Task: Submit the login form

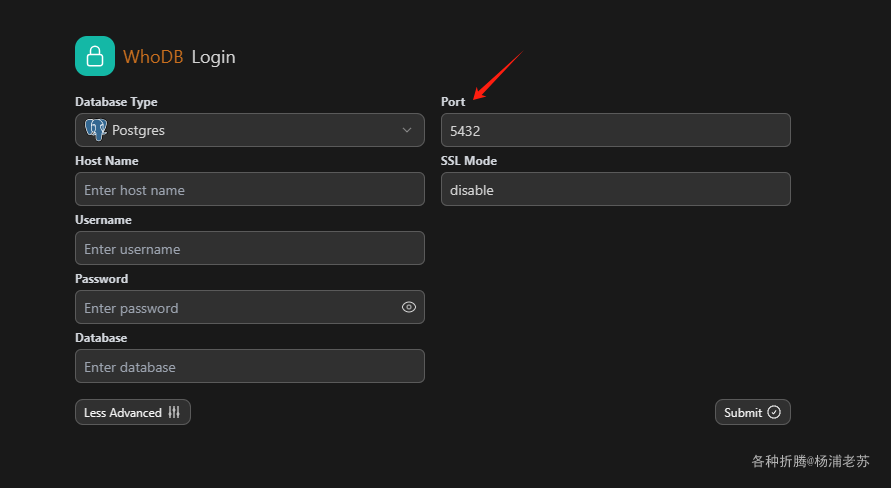Action: (752, 412)
